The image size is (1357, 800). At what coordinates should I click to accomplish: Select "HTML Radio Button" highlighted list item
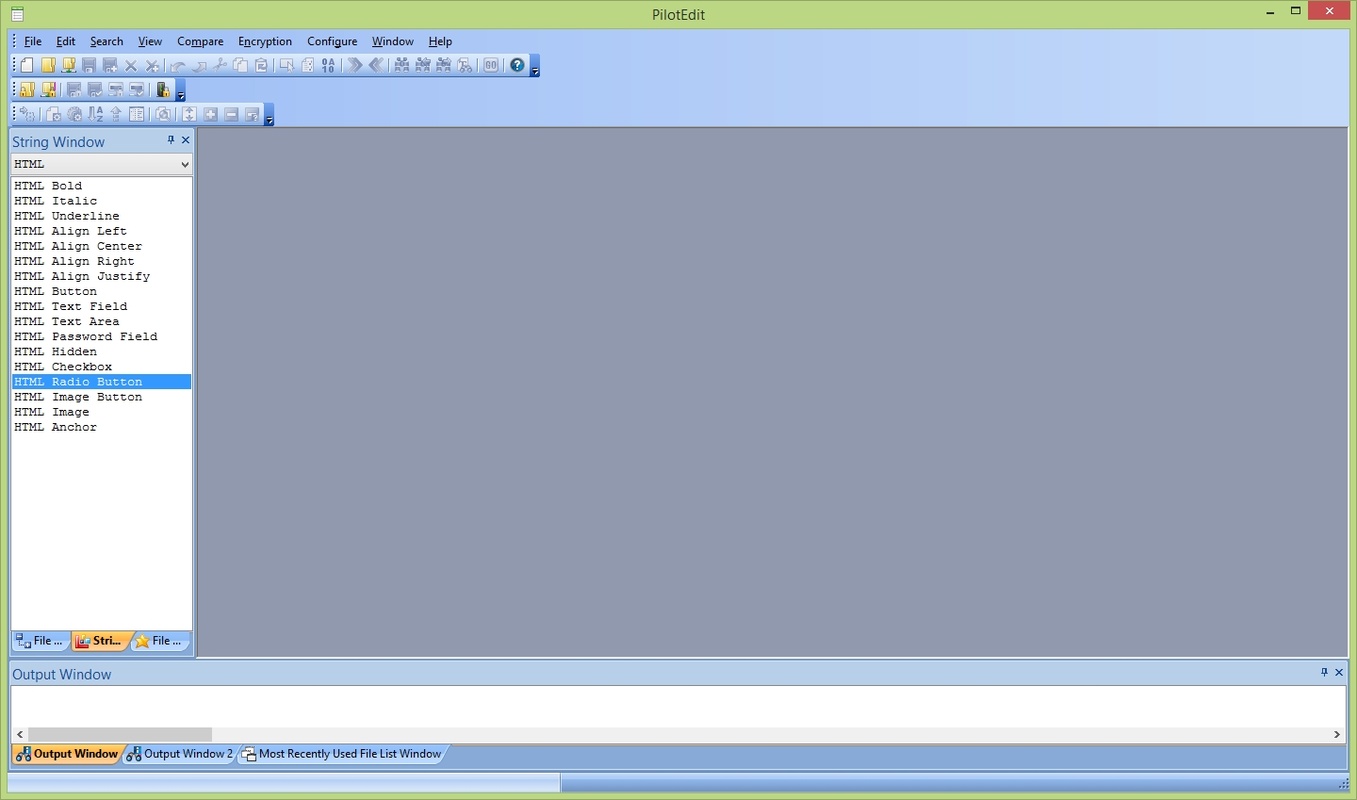(x=101, y=382)
